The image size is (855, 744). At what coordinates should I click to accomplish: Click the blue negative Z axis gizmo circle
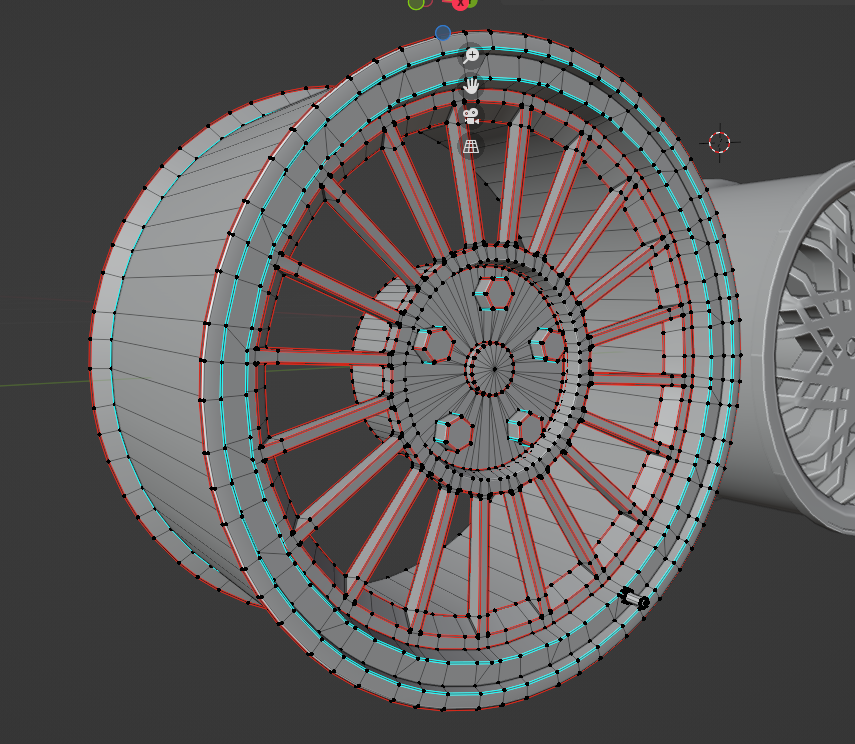443,33
